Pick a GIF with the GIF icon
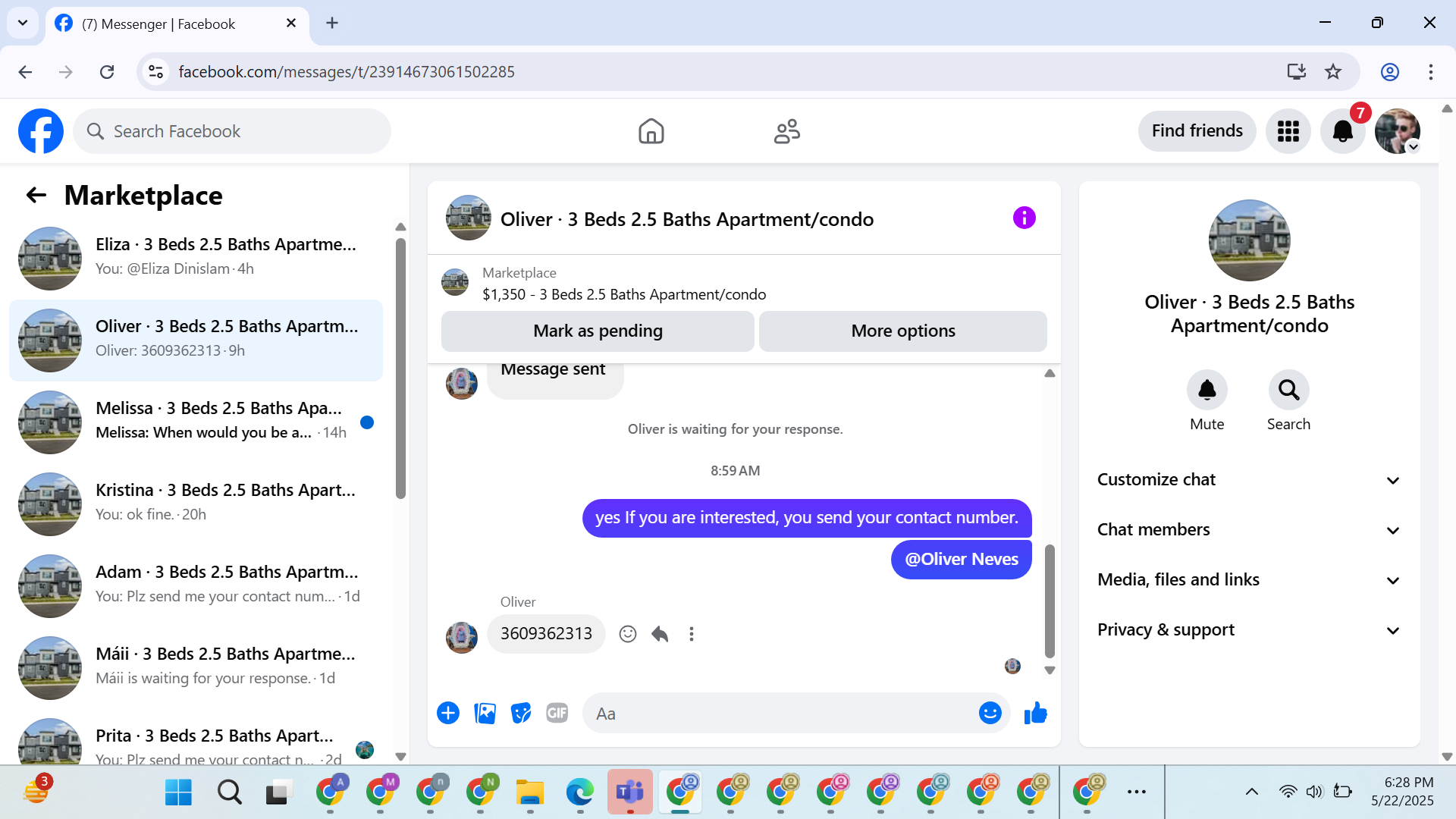1456x819 pixels. [x=557, y=713]
